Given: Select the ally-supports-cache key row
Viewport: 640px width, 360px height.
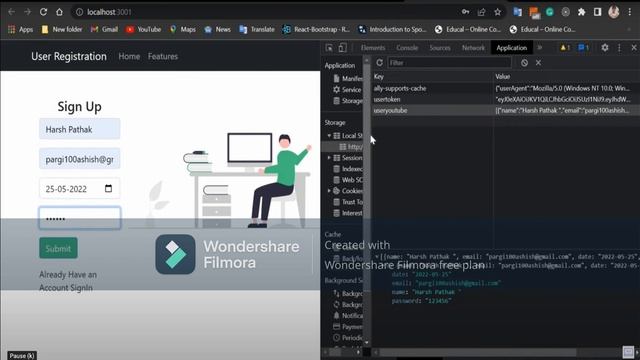Looking at the screenshot, I should [505, 88].
